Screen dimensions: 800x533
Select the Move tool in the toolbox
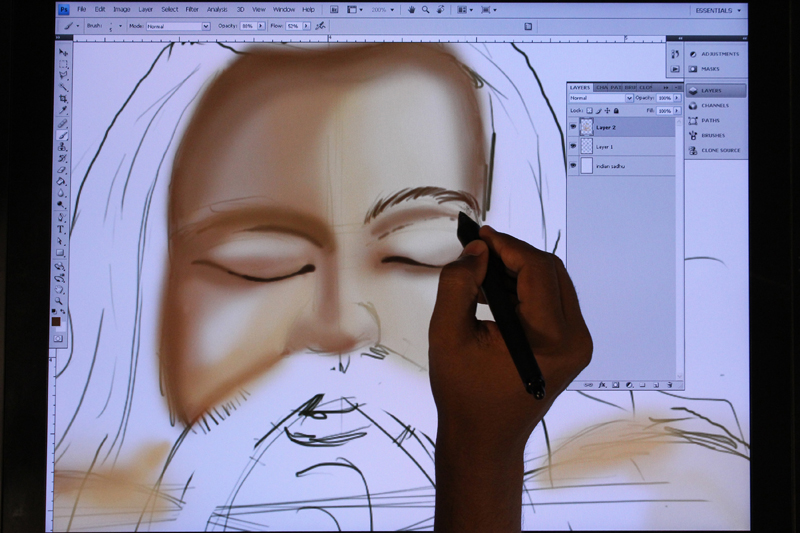(x=63, y=52)
